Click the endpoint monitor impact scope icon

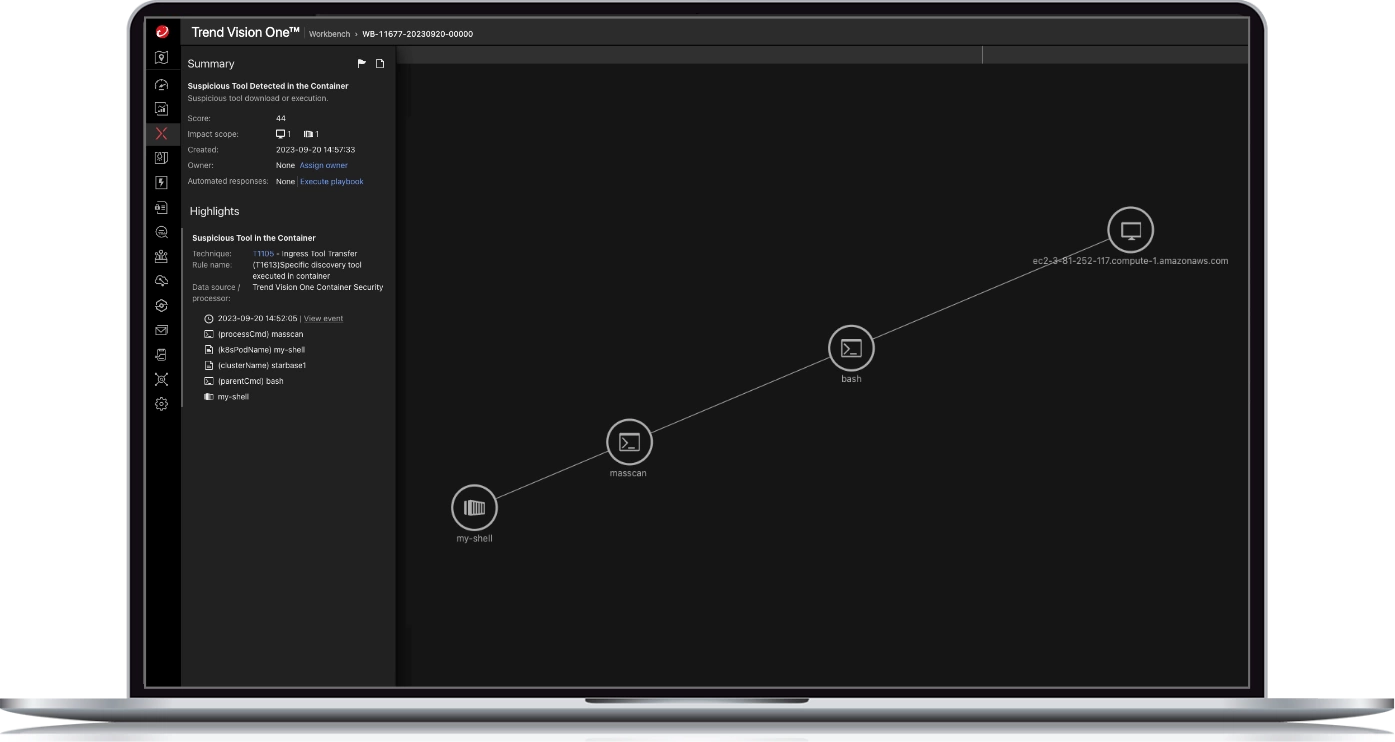pos(281,134)
